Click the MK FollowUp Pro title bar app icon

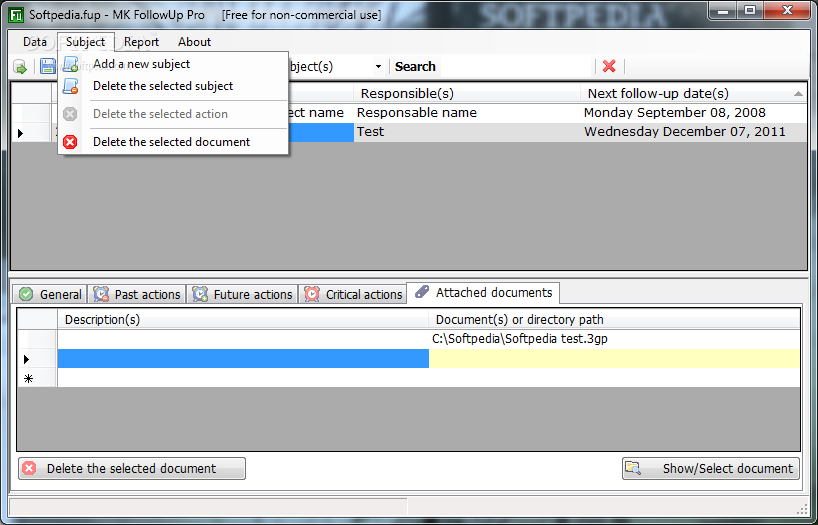coord(17,15)
